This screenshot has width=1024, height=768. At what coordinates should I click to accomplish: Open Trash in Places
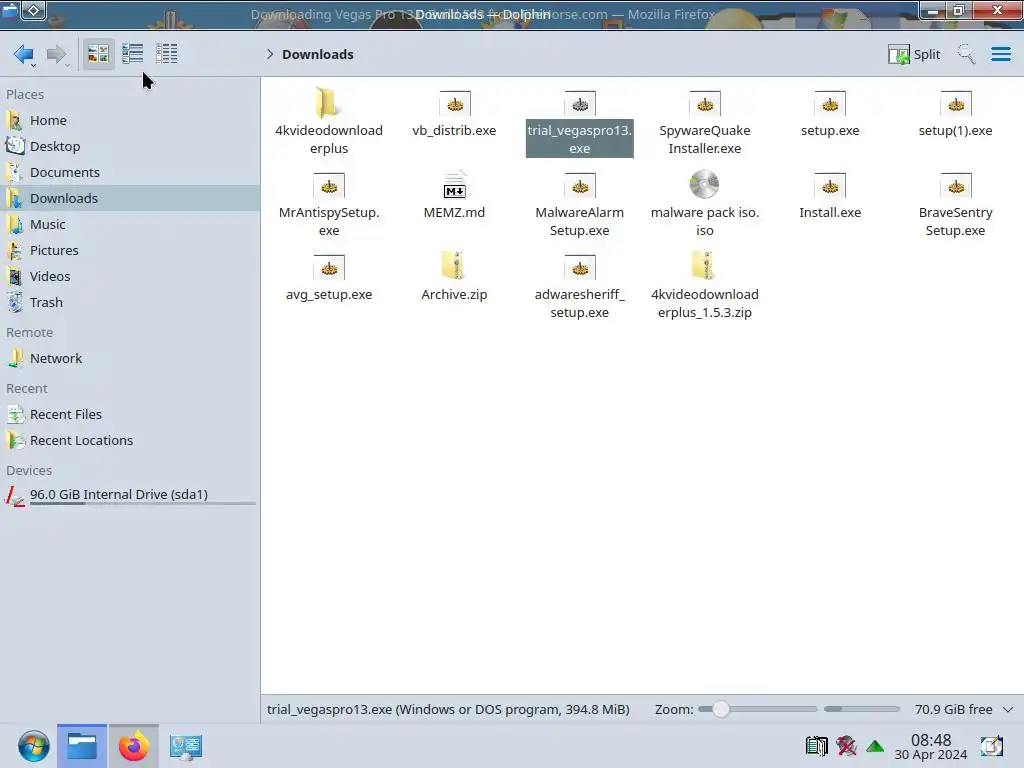tap(130, 302)
